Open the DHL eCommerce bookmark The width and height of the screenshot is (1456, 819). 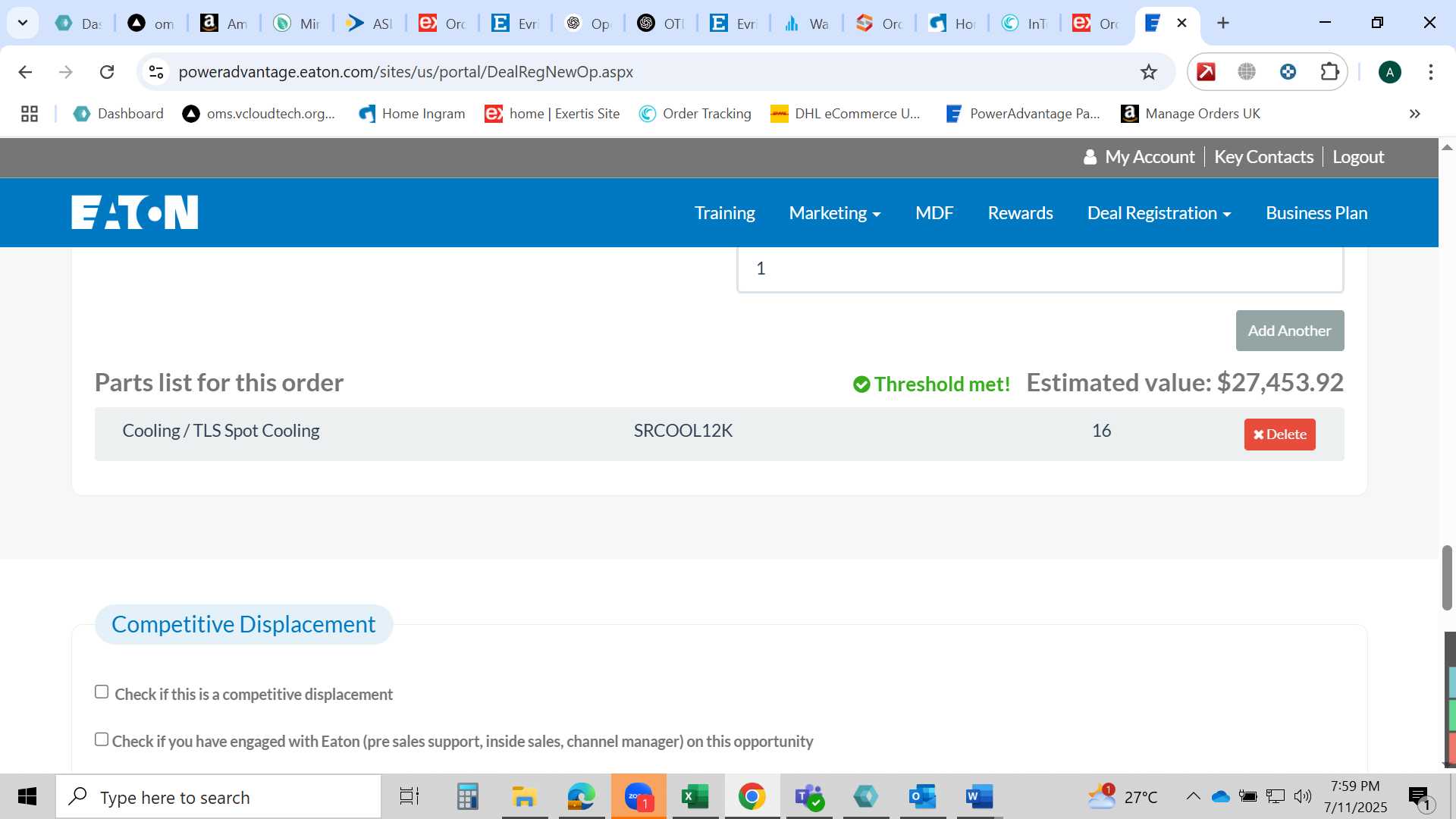click(x=845, y=114)
